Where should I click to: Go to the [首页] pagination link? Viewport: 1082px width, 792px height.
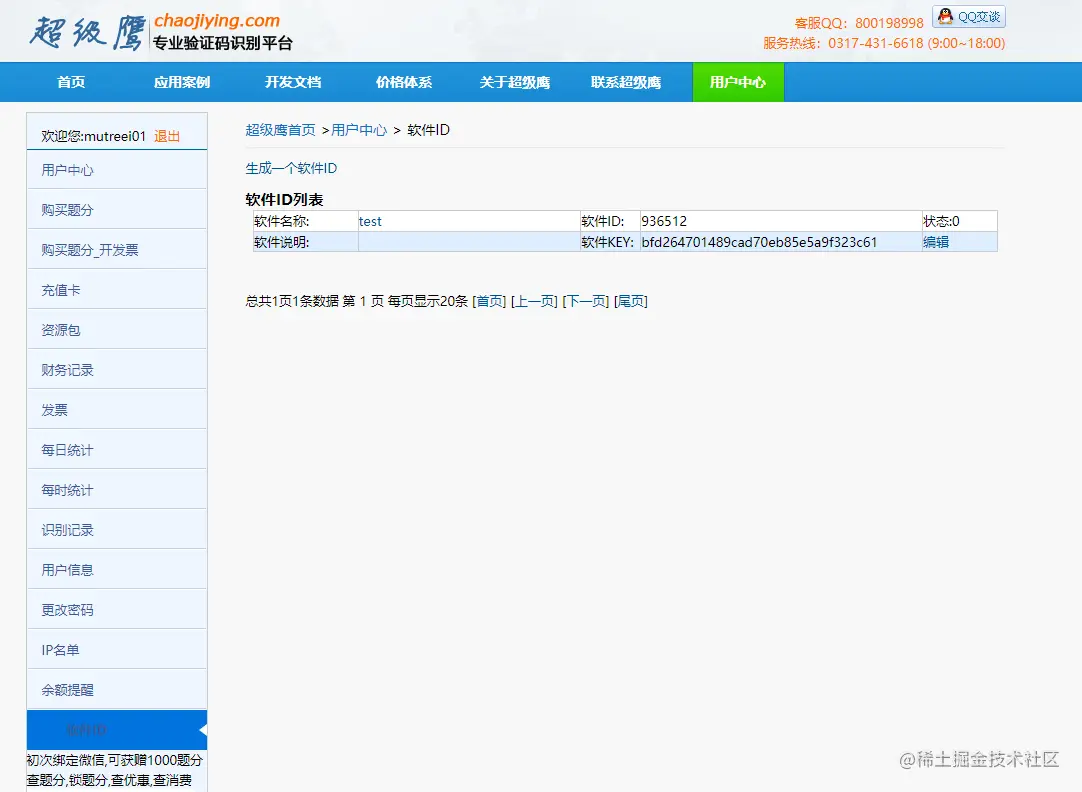[489, 301]
